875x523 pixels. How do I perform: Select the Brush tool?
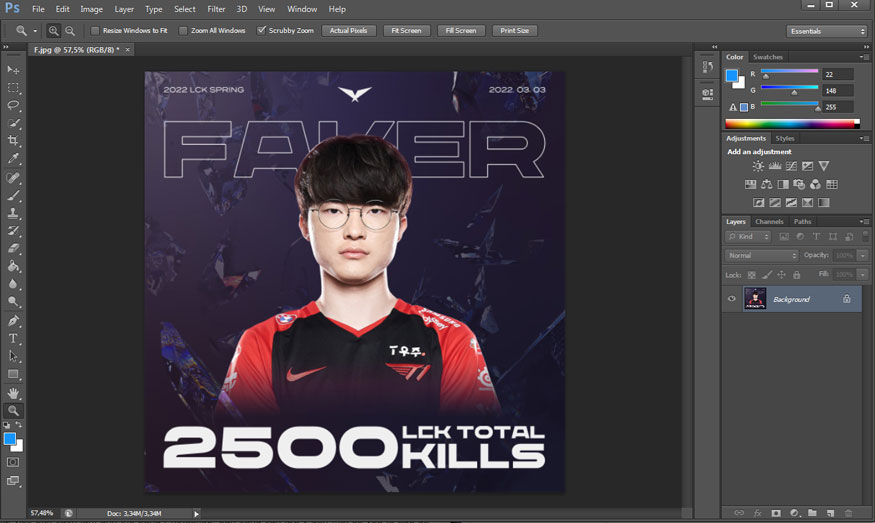tap(13, 195)
